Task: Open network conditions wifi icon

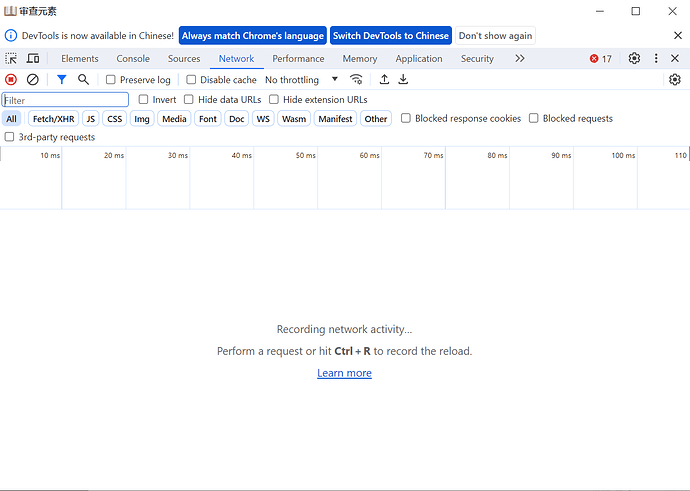Action: click(x=356, y=79)
